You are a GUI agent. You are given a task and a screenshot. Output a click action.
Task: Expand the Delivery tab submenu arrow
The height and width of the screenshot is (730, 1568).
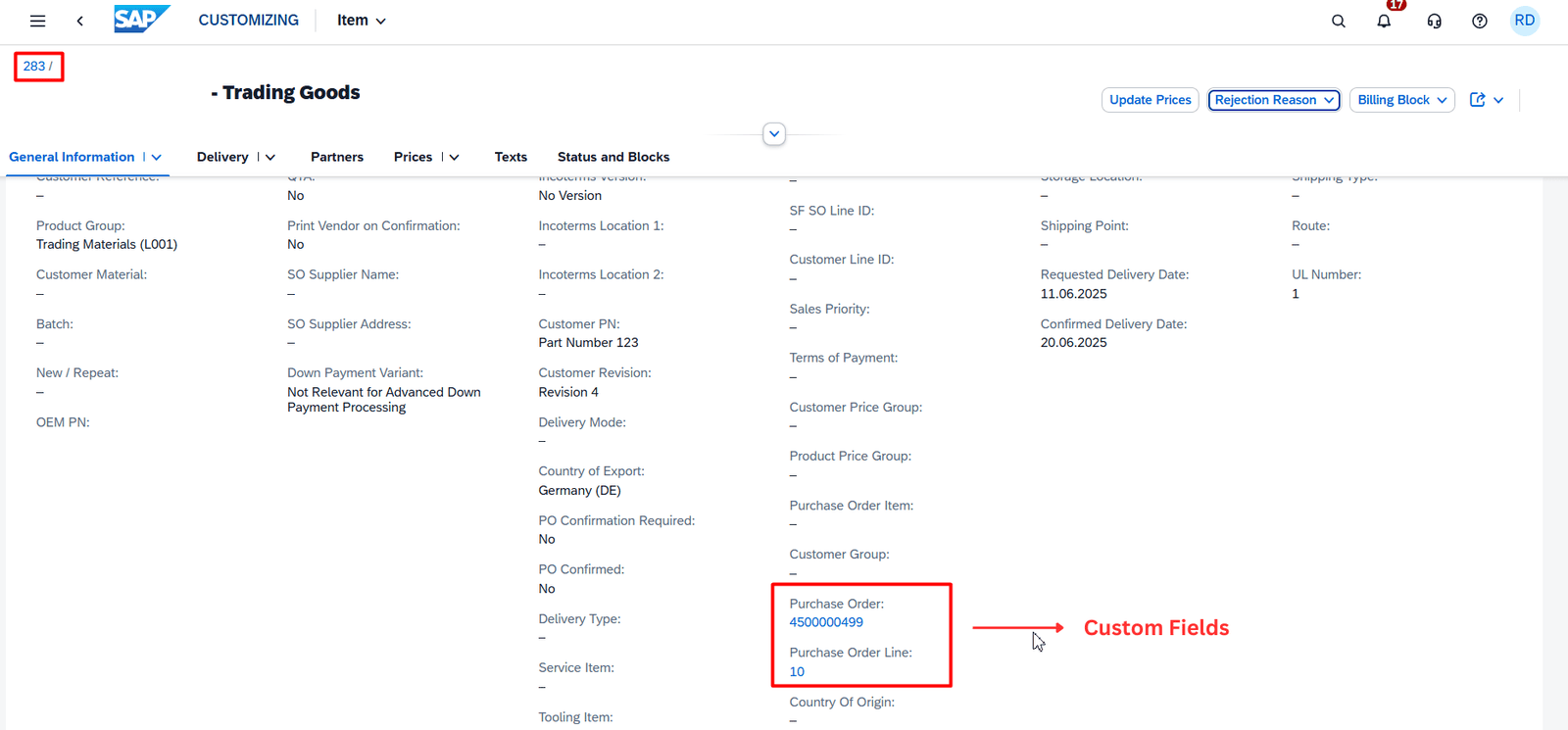tap(270, 158)
